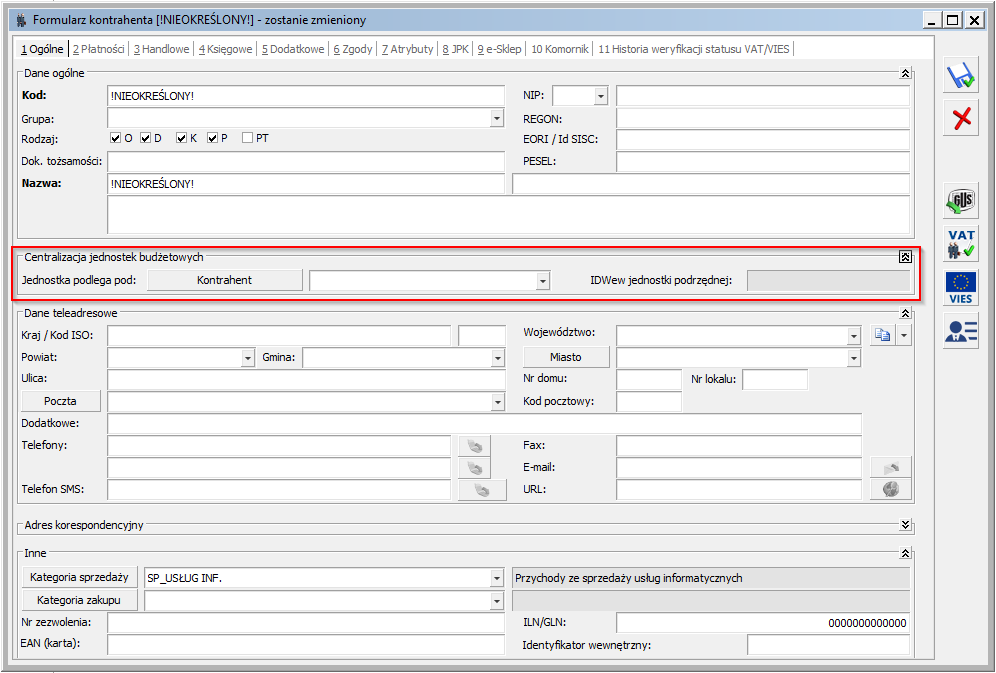Viewport: 996px width, 673px height.
Task: Switch to the Płatności tab
Action: click(x=98, y=48)
